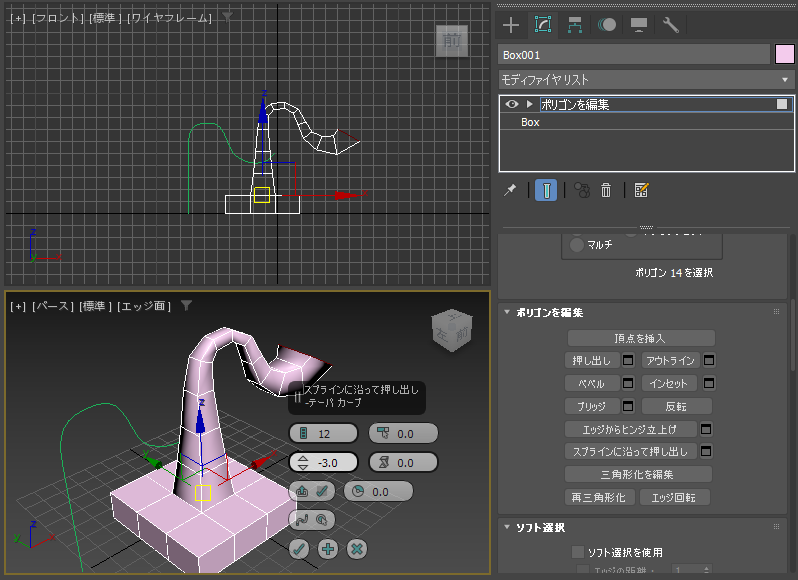This screenshot has width=798, height=580.
Task: Confirm caddy with the OK checkmark
Action: point(299,549)
